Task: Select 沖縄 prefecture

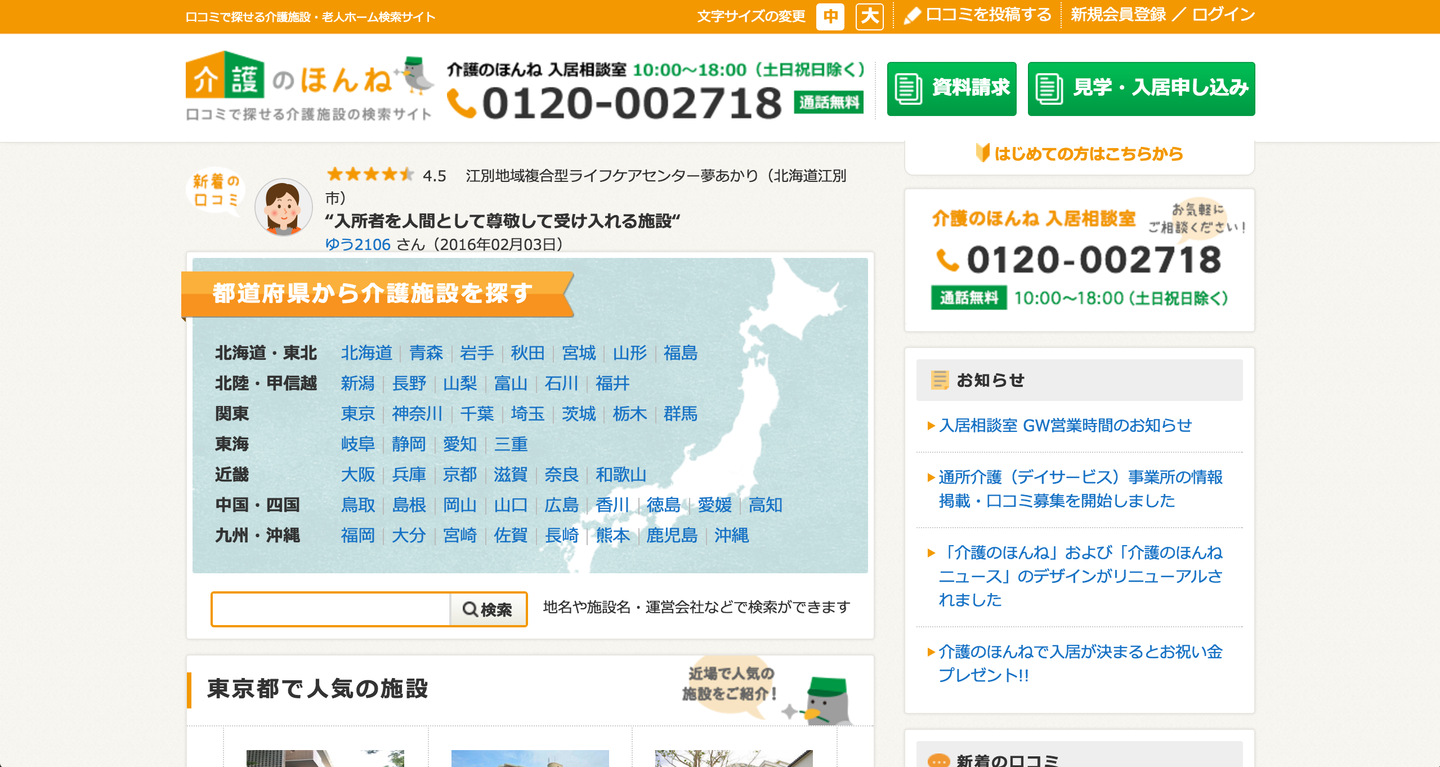Action: point(732,536)
